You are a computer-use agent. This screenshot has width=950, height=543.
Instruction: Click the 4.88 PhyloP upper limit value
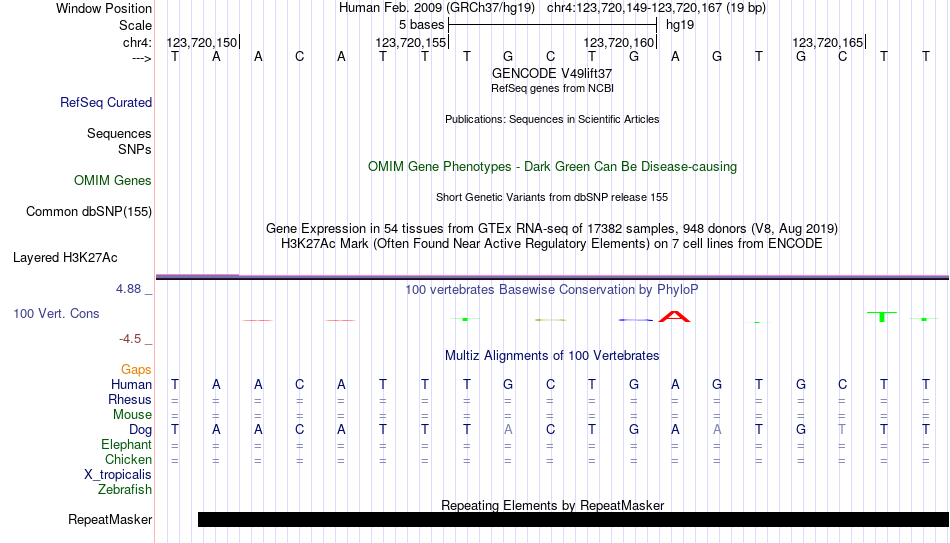tap(128, 289)
